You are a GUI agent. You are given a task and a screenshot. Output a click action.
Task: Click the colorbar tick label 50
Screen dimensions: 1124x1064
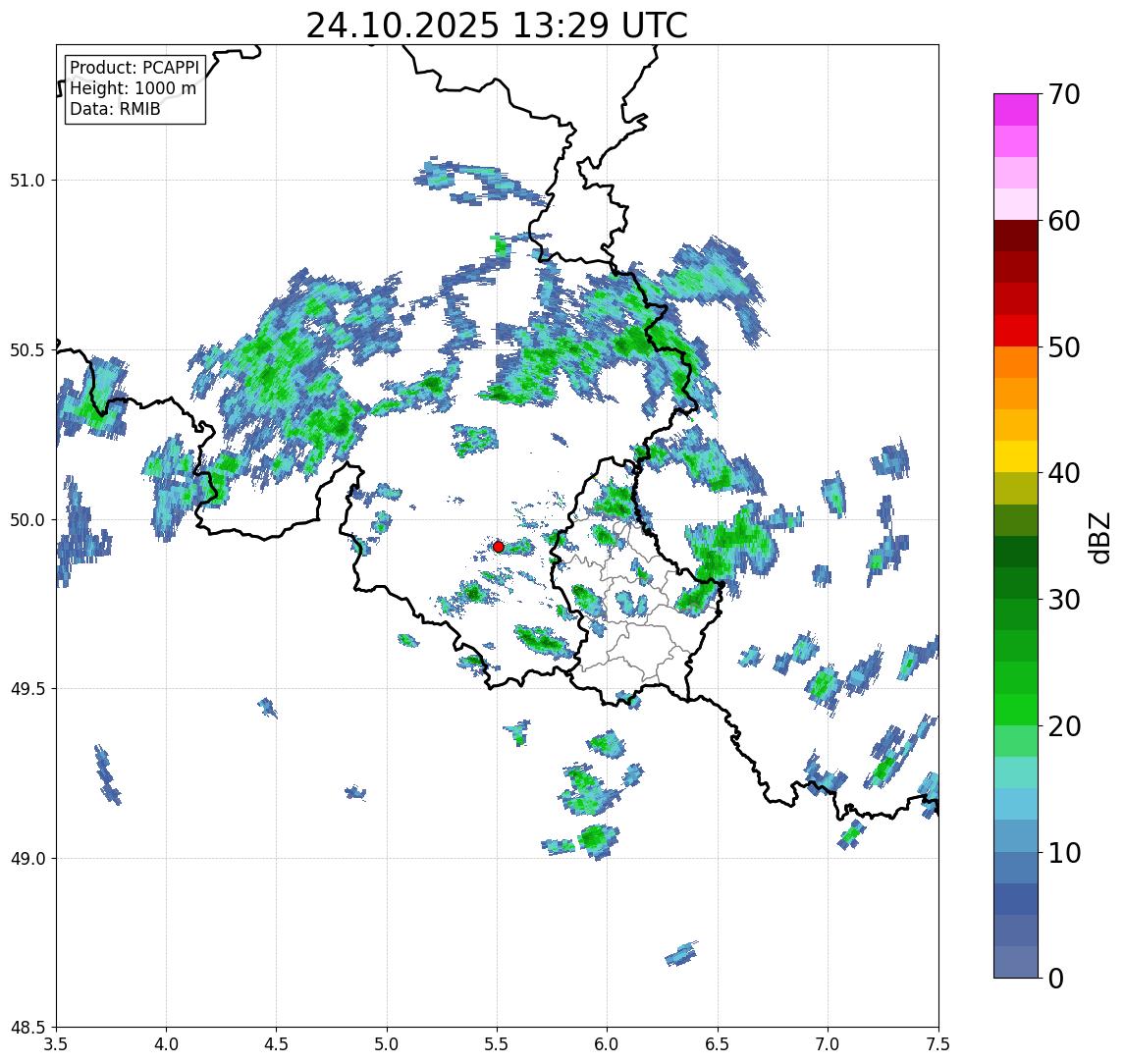pyautogui.click(x=1064, y=347)
